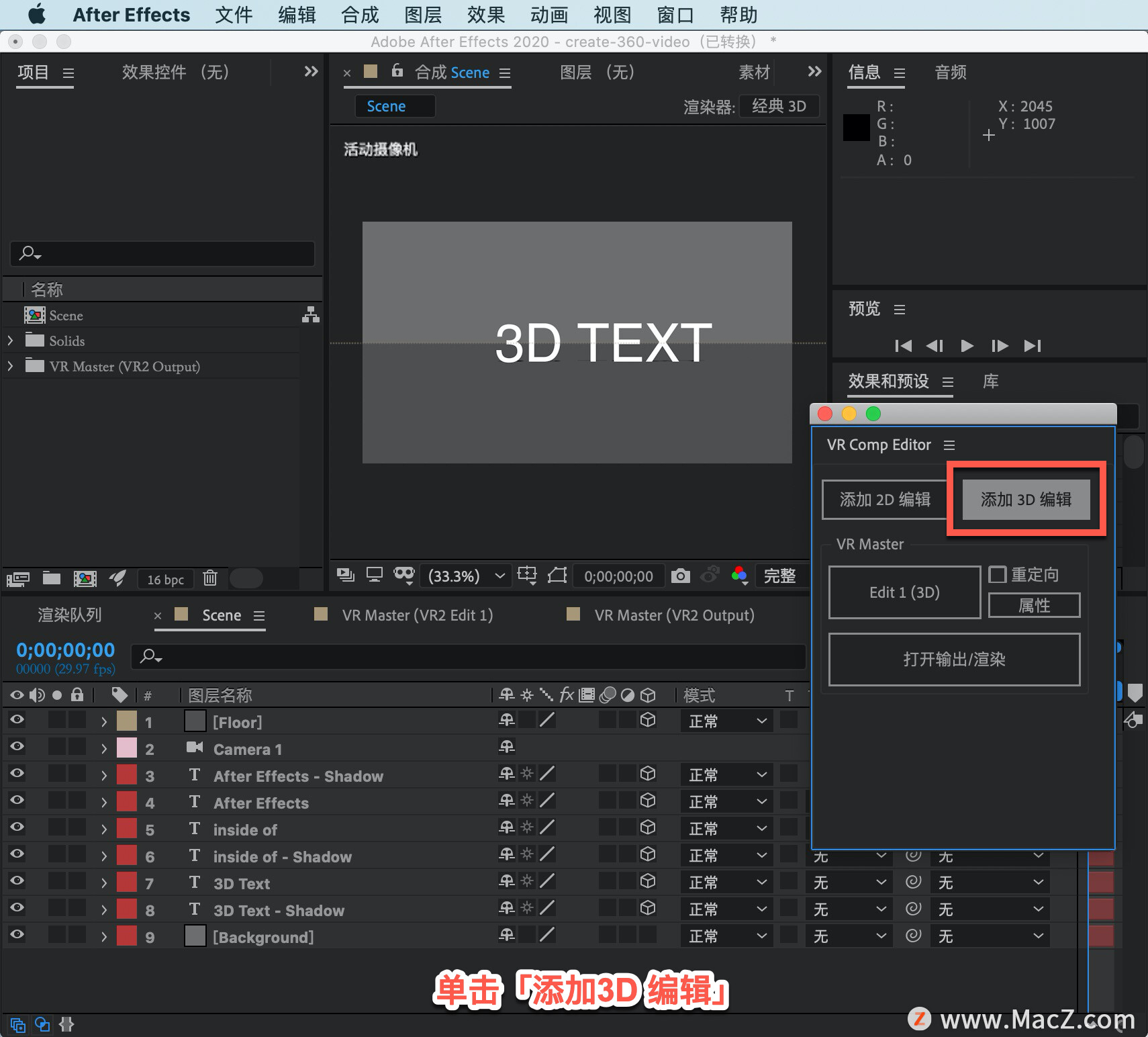
Task: Toggle visibility of inside of layer
Action: tap(17, 827)
